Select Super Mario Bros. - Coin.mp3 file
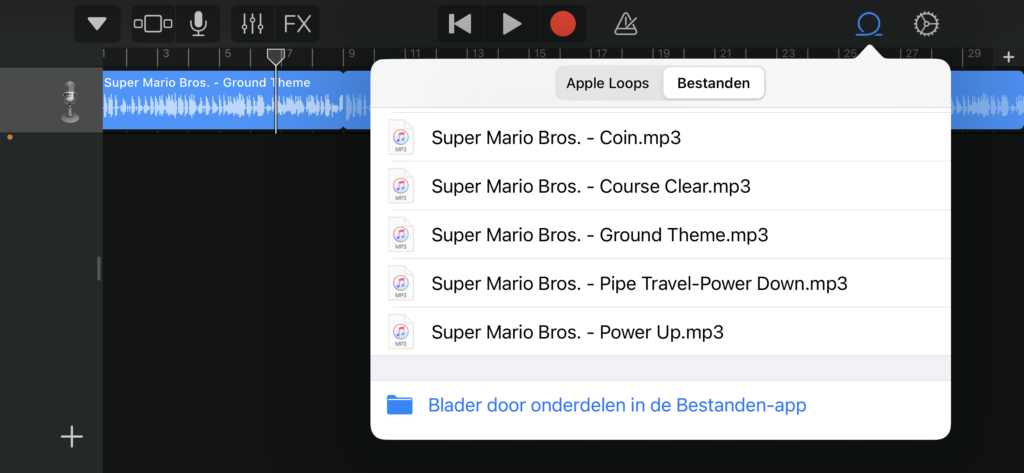The width and height of the screenshot is (1024, 473). click(556, 137)
